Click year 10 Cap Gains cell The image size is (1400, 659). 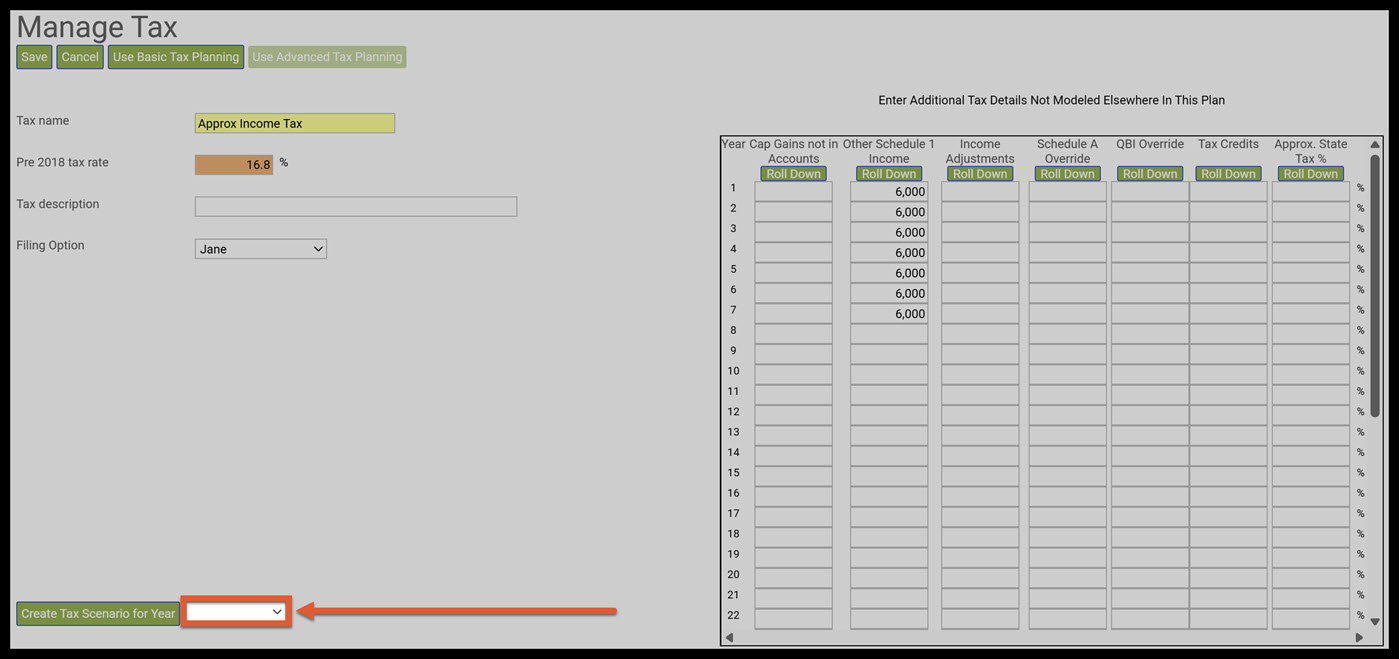pyautogui.click(x=793, y=374)
